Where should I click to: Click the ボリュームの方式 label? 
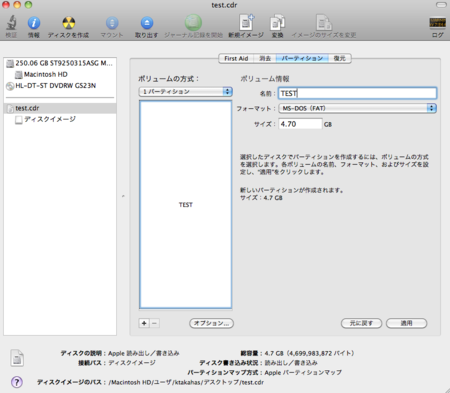click(168, 79)
